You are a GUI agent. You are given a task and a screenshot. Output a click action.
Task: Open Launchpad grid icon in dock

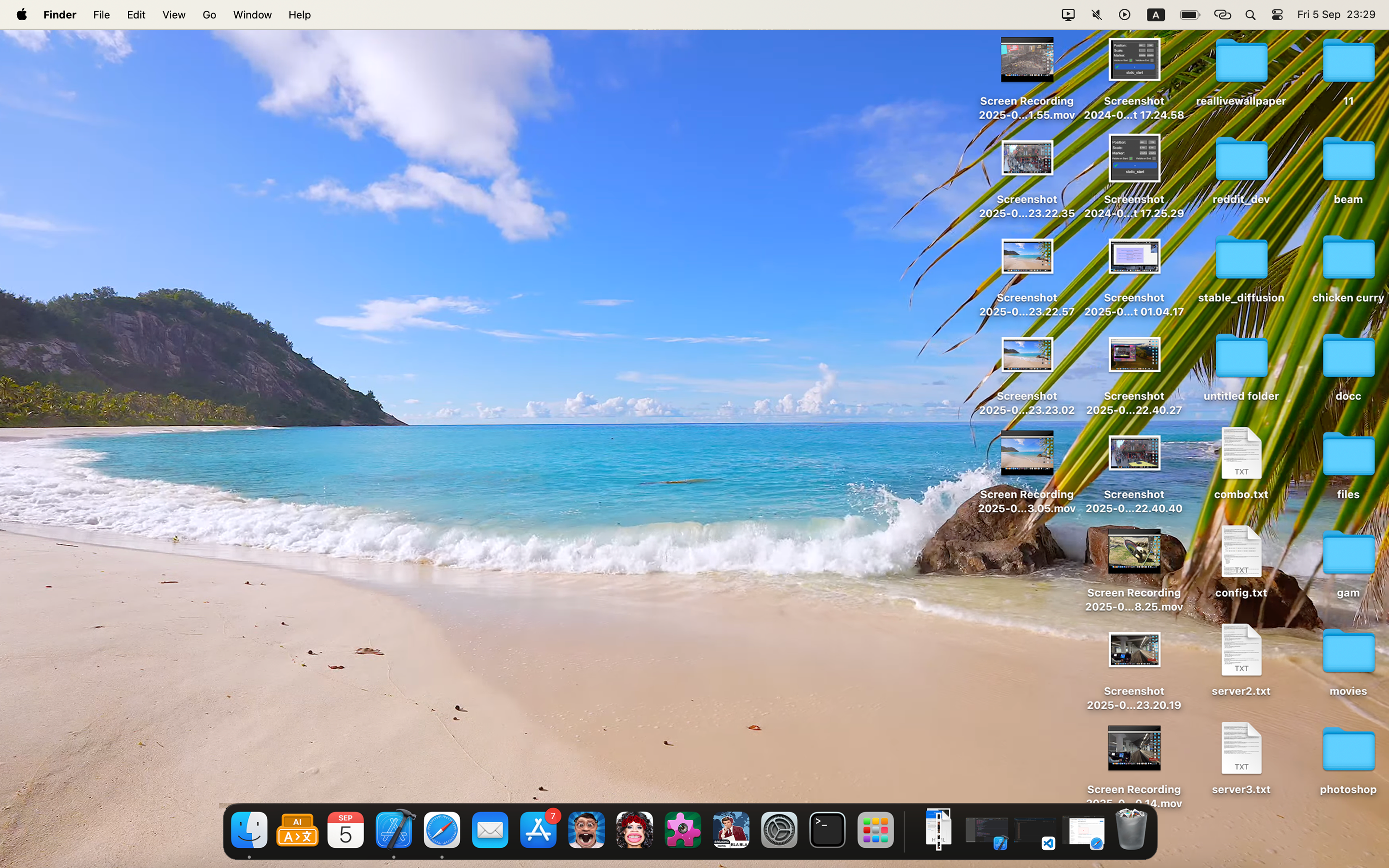(875, 830)
